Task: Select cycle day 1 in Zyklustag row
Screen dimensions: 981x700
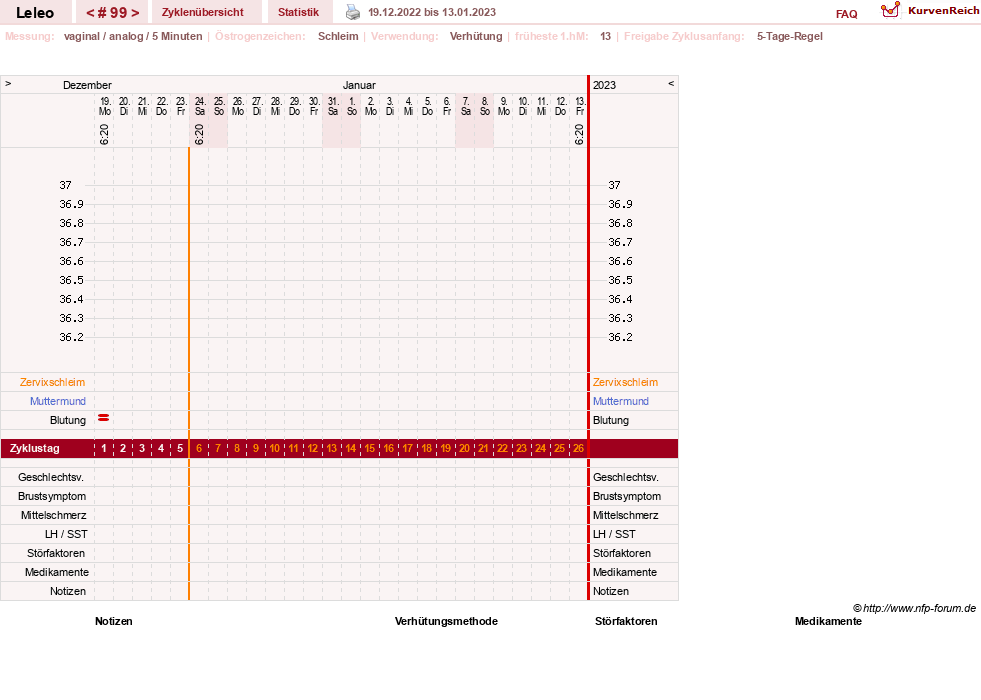Action: point(104,449)
